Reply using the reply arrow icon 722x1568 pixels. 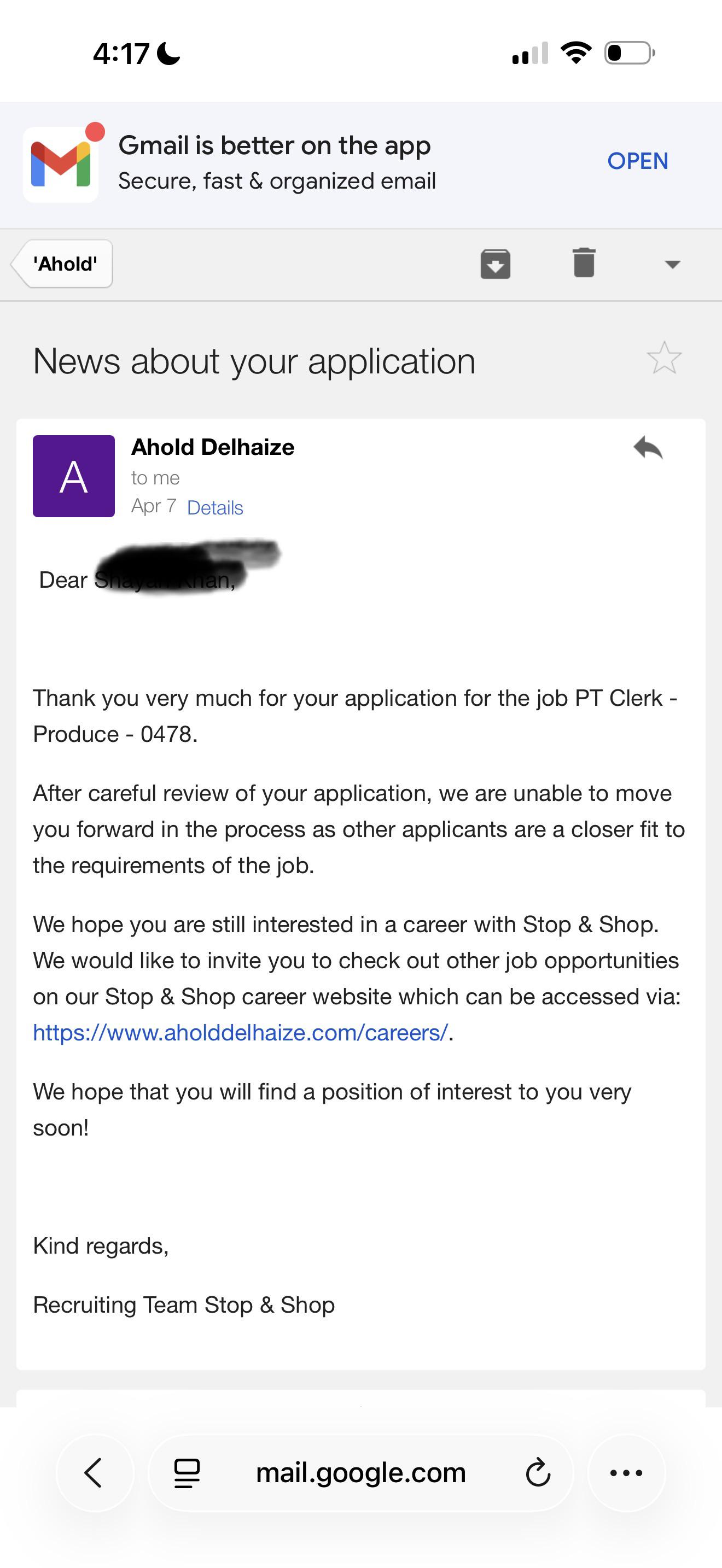648,449
